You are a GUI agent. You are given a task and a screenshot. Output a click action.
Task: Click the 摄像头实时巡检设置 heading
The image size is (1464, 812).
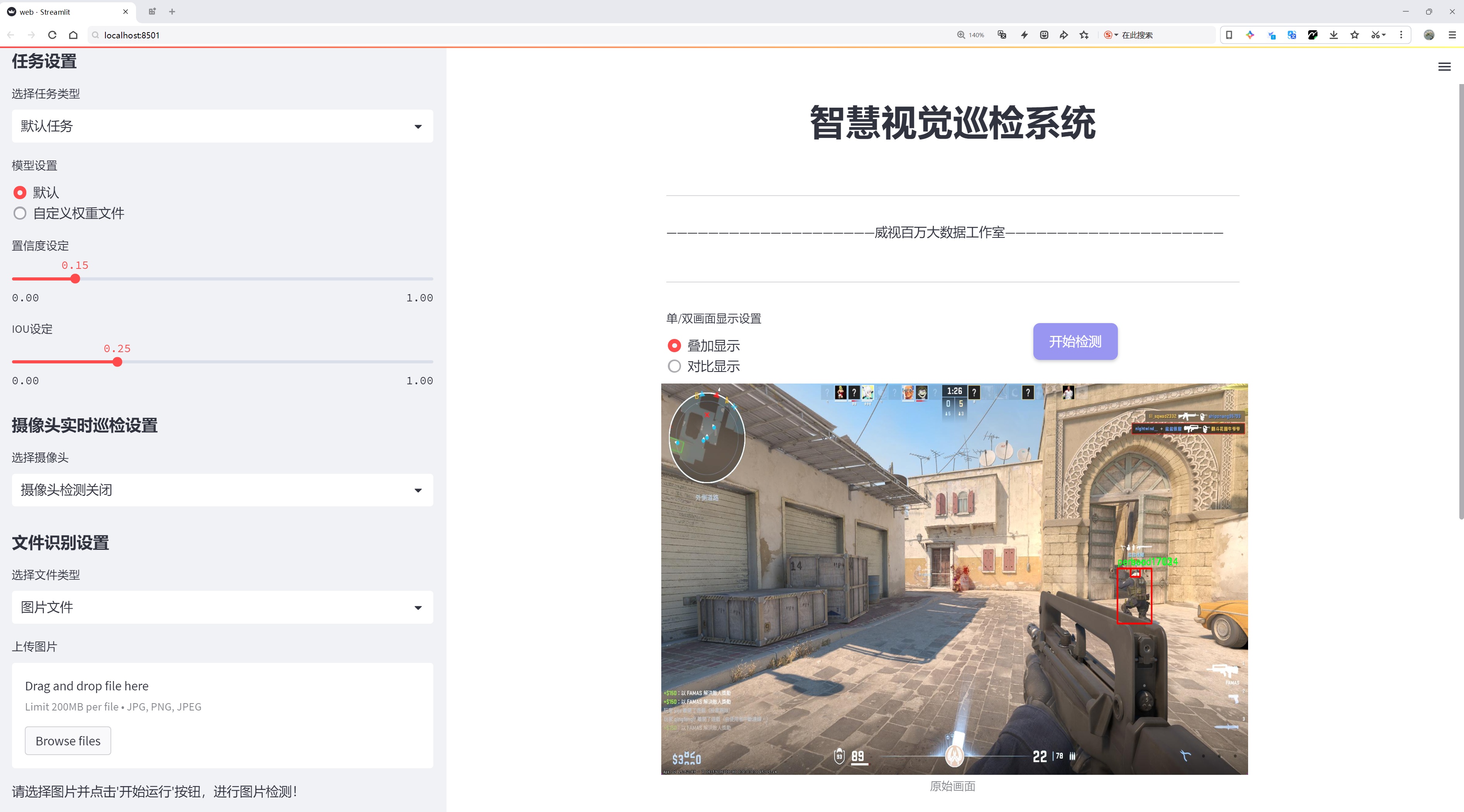point(84,425)
